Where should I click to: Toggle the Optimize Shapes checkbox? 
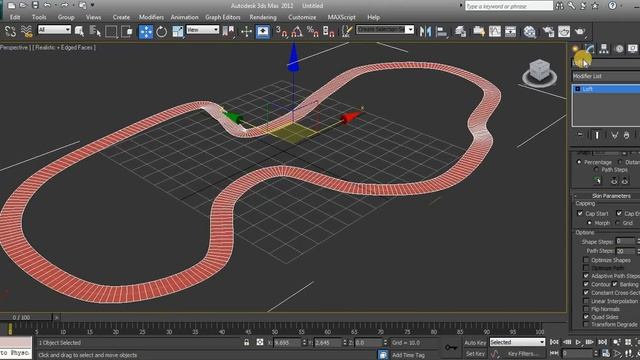(586, 260)
